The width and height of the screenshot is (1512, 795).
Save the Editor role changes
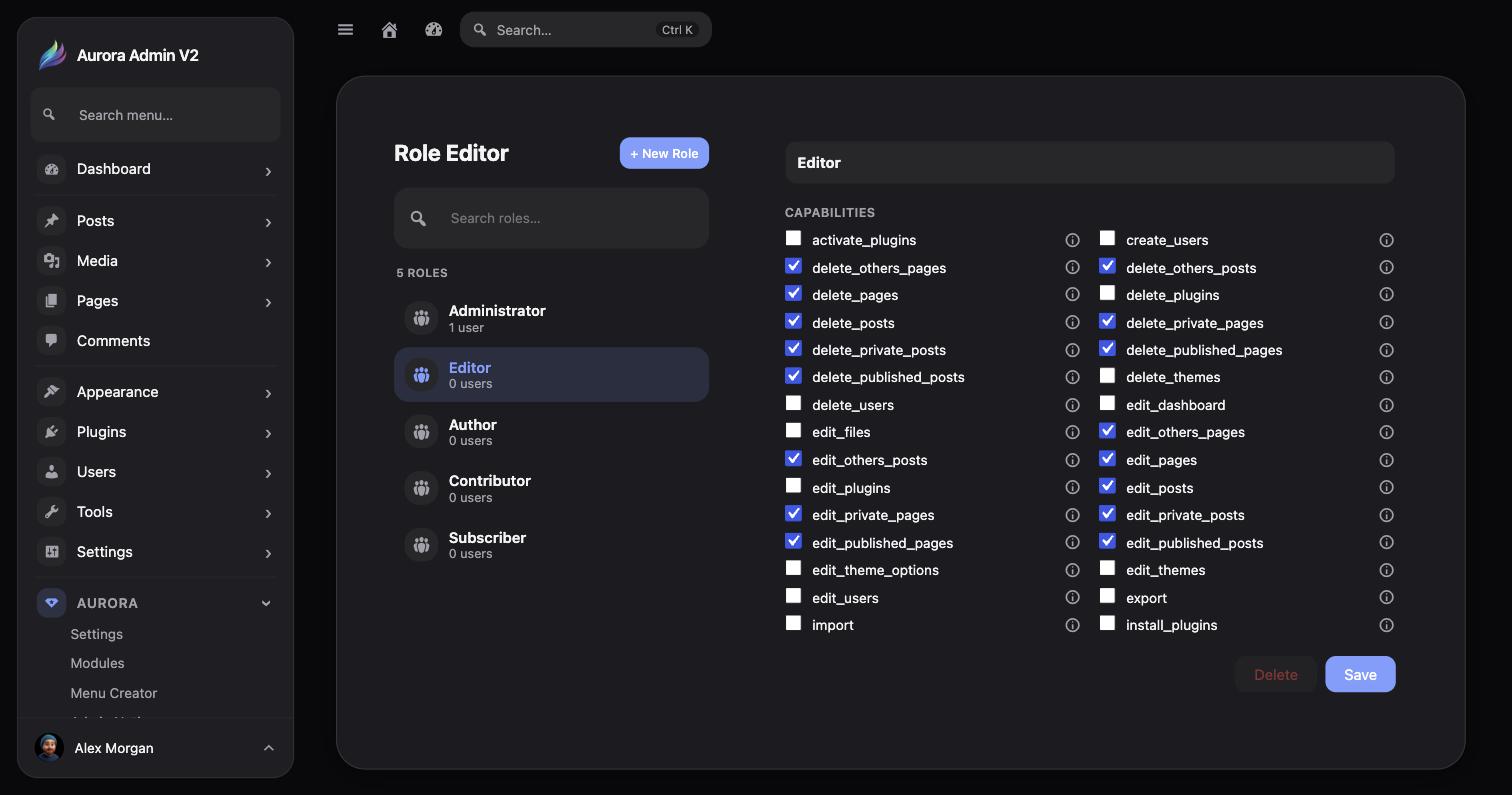click(1360, 674)
